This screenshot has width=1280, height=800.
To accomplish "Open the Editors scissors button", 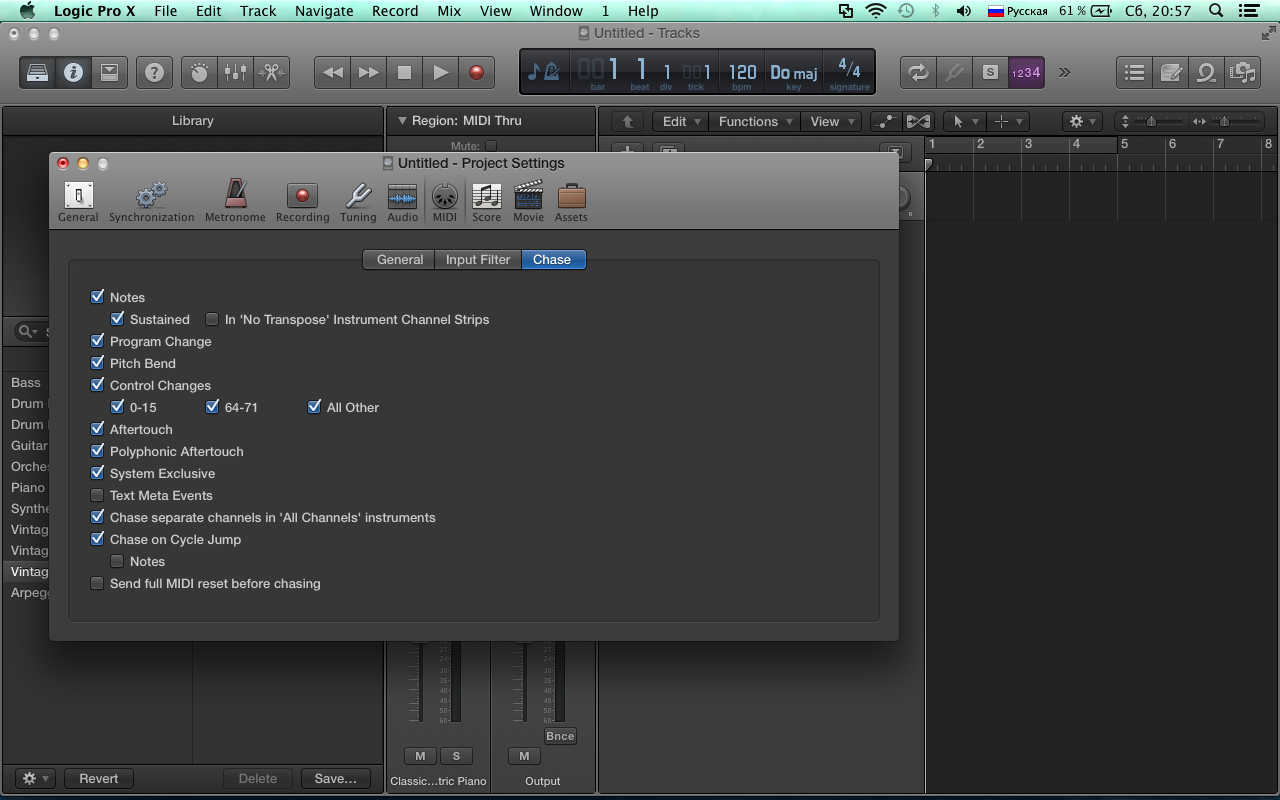I will [x=271, y=72].
